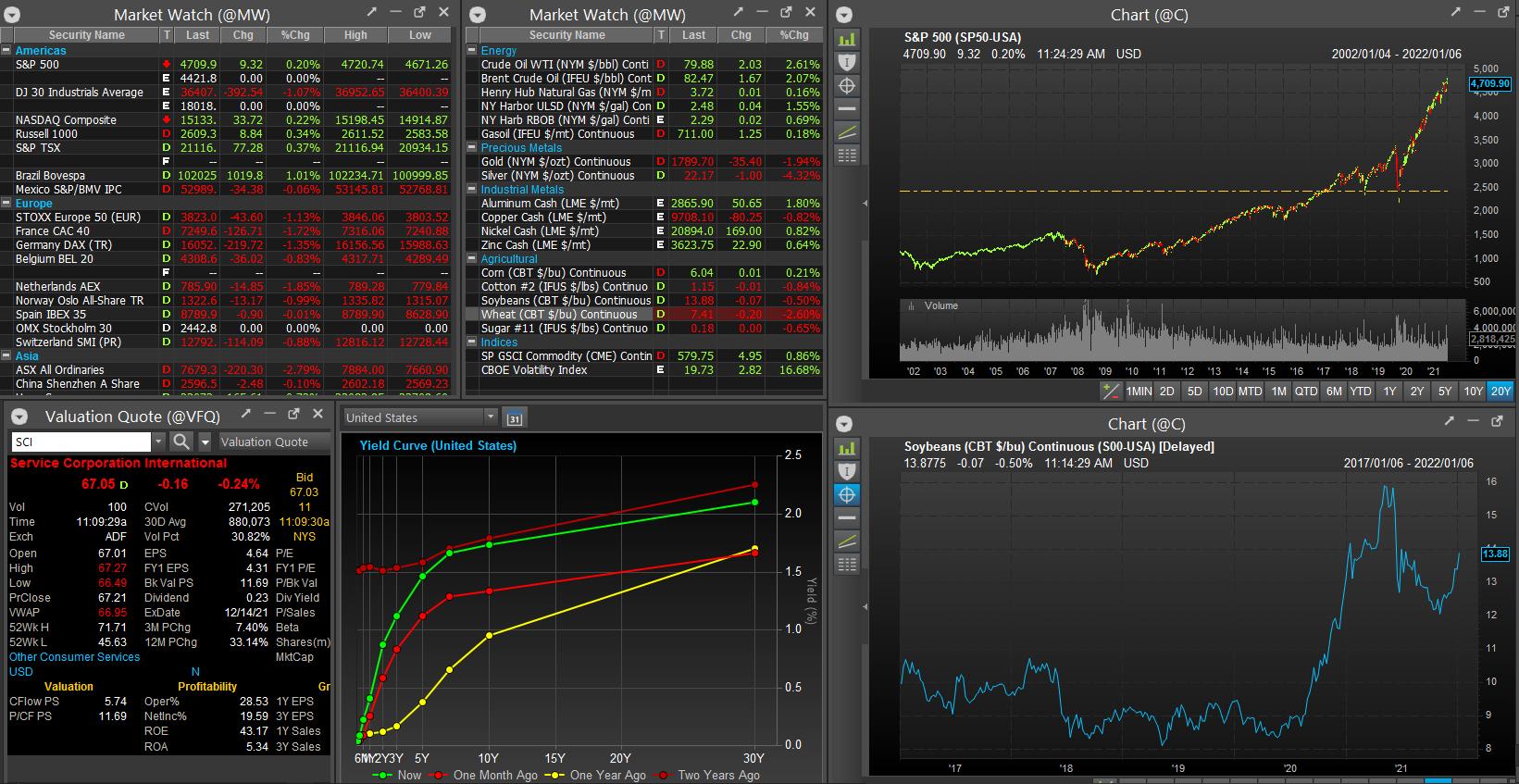Switch S&P 500 chart to YTD range
Viewport: 1519px width, 784px height.
(1361, 392)
